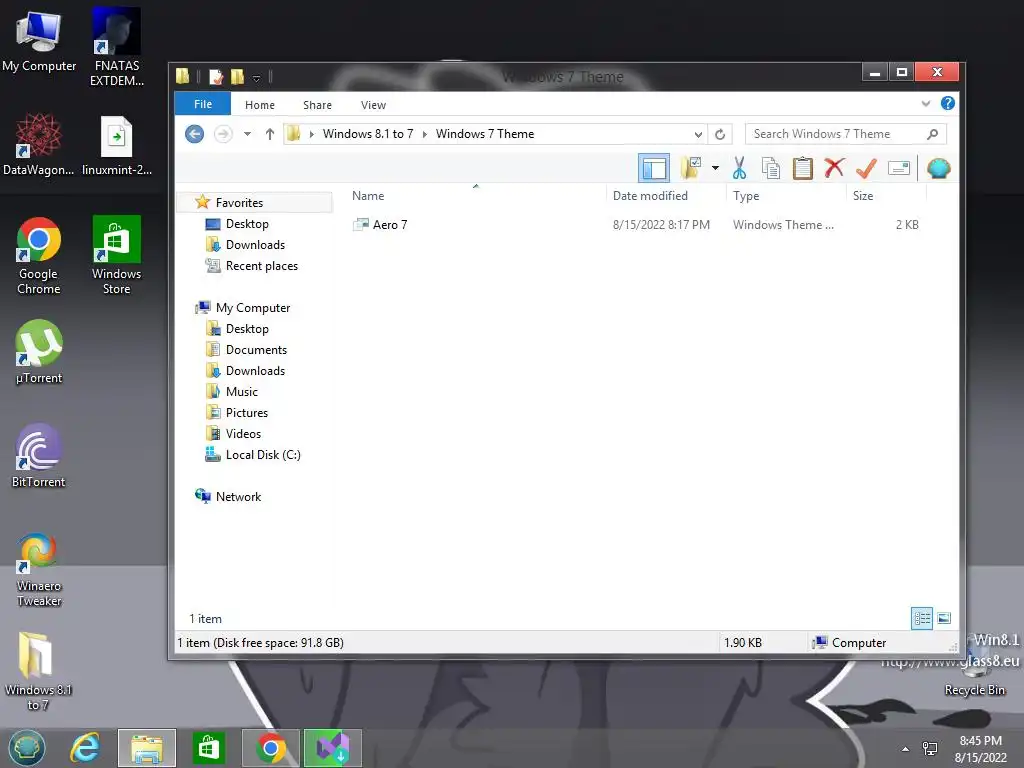Viewport: 1024px width, 768px height.
Task: Expand the root breadcrumb arrow before Windows 8.1 to 7
Action: [312, 134]
